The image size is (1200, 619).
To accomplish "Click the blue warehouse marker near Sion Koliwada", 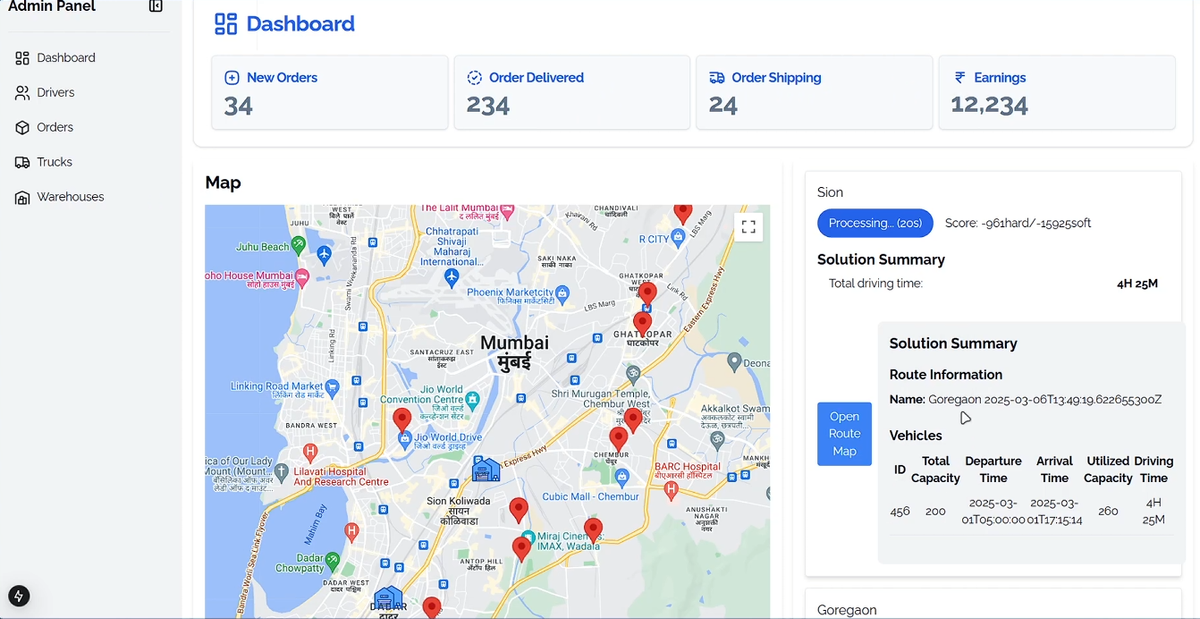I will [486, 469].
